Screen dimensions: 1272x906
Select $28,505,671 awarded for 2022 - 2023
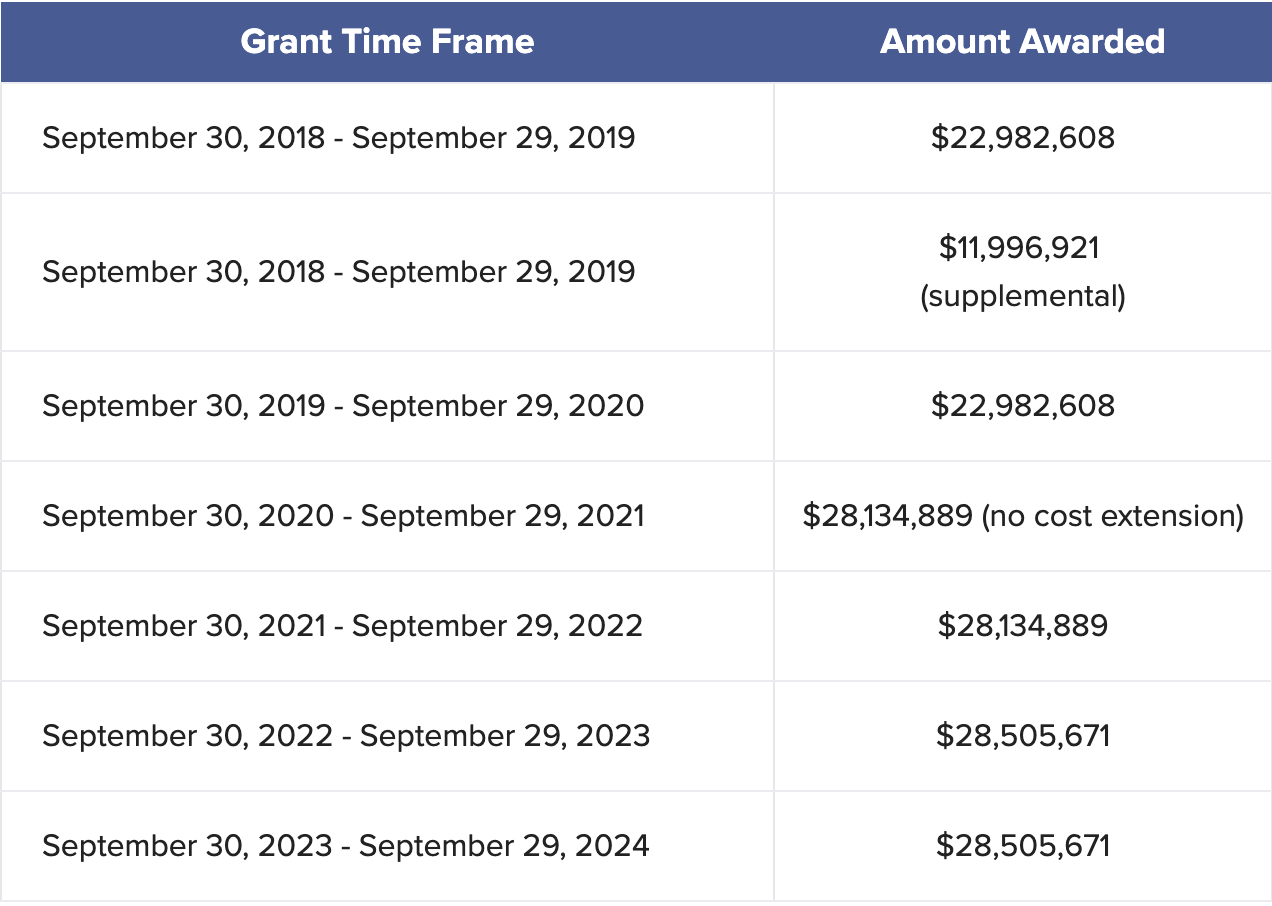(1022, 736)
